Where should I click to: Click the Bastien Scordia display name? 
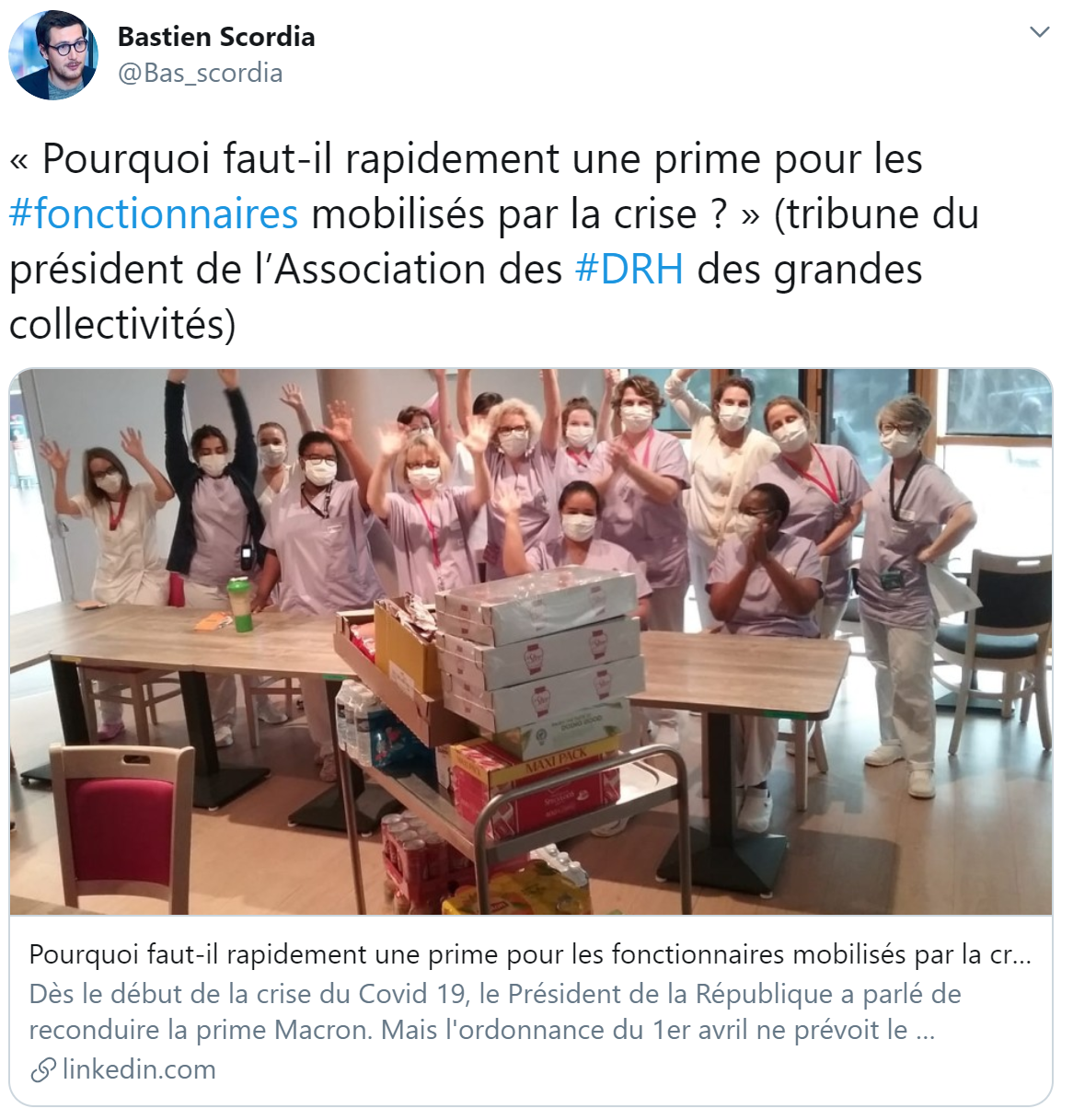click(x=216, y=37)
